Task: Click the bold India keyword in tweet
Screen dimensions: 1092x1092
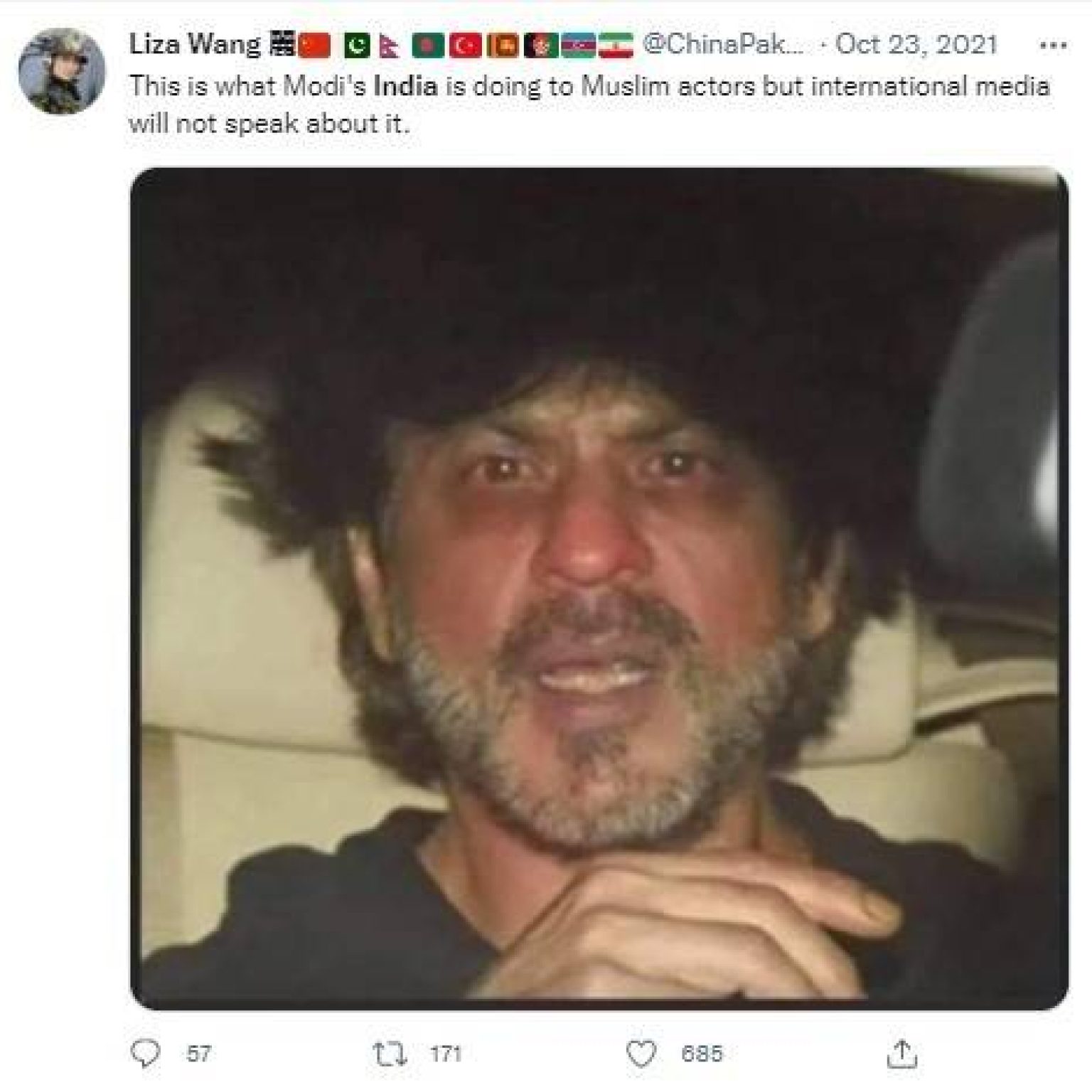Action: pyautogui.click(x=405, y=86)
